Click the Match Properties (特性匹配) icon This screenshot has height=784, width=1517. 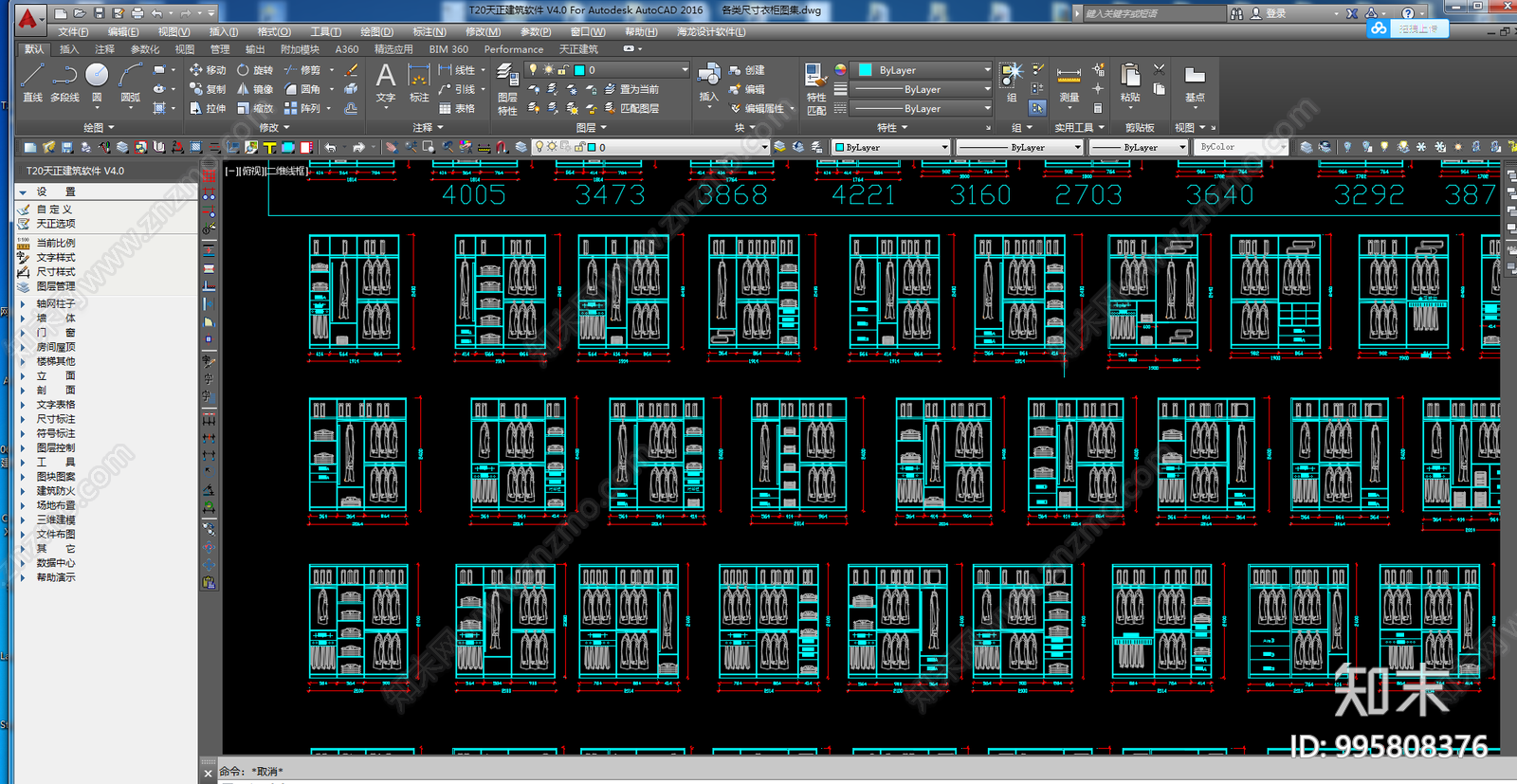point(815,89)
